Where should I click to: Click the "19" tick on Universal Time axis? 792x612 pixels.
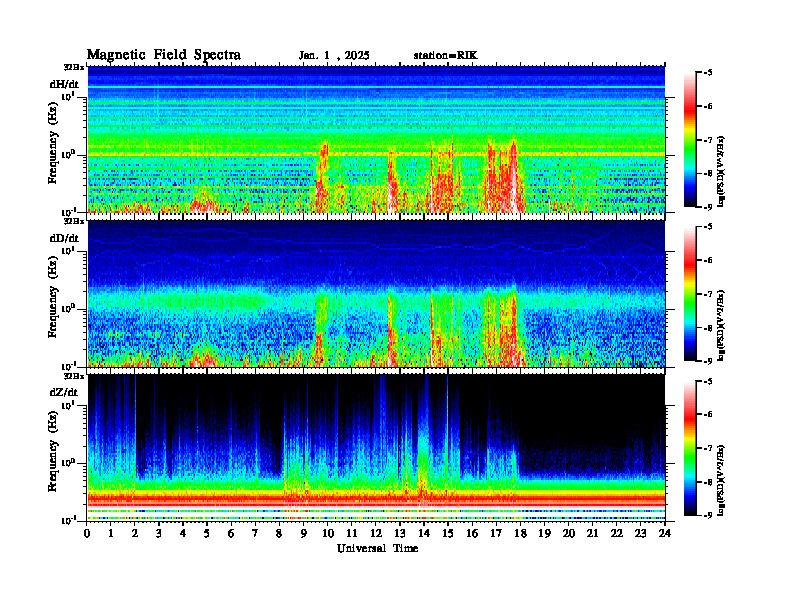(x=544, y=533)
